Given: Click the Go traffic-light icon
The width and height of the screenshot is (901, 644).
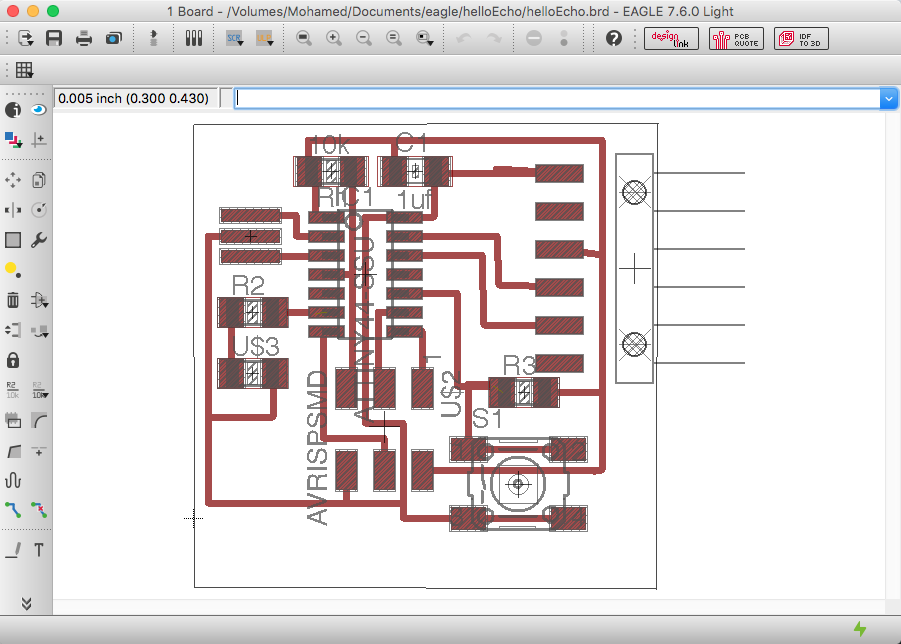Looking at the screenshot, I should pyautogui.click(x=564, y=38).
